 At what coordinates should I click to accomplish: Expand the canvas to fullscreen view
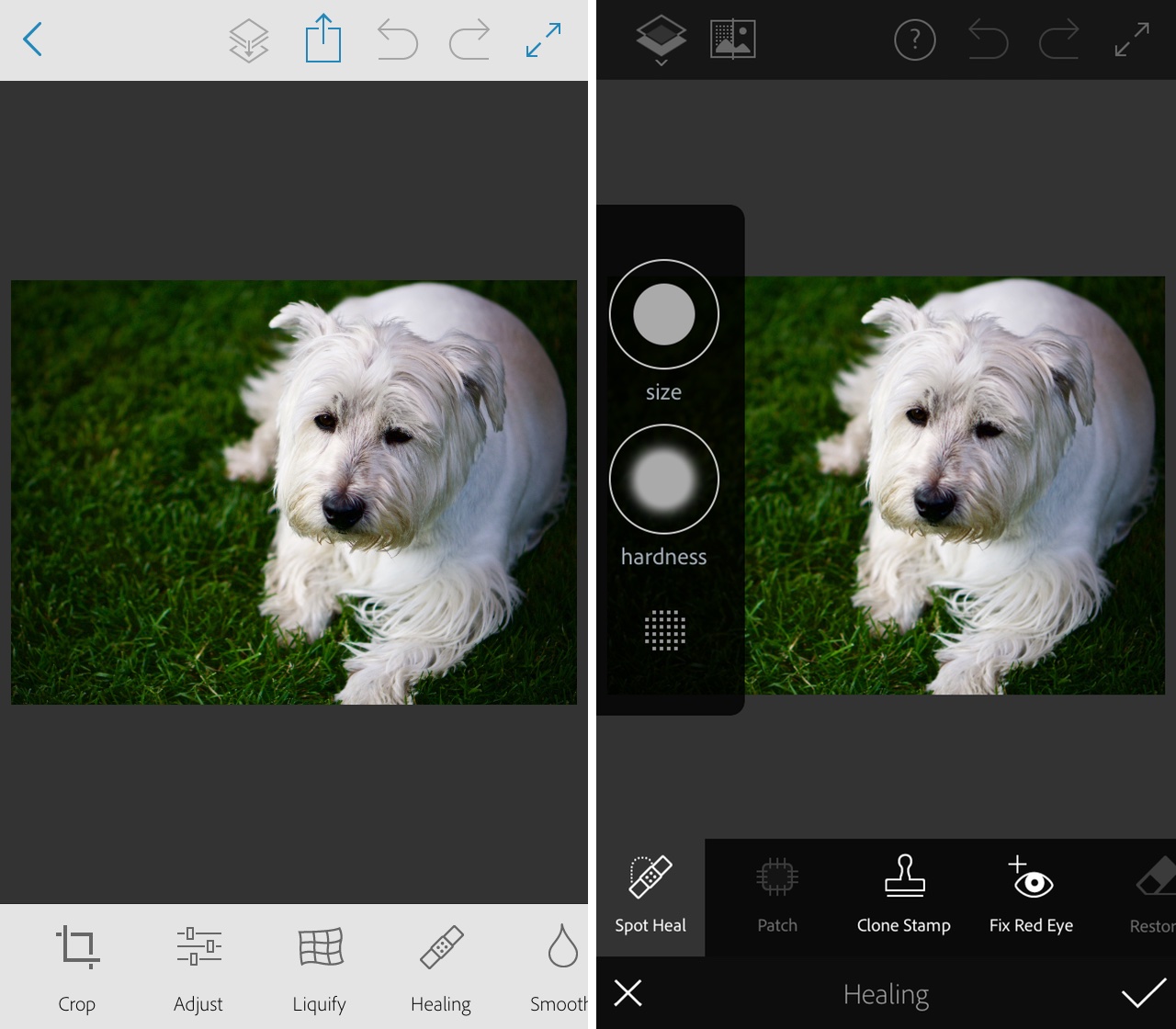[1132, 39]
